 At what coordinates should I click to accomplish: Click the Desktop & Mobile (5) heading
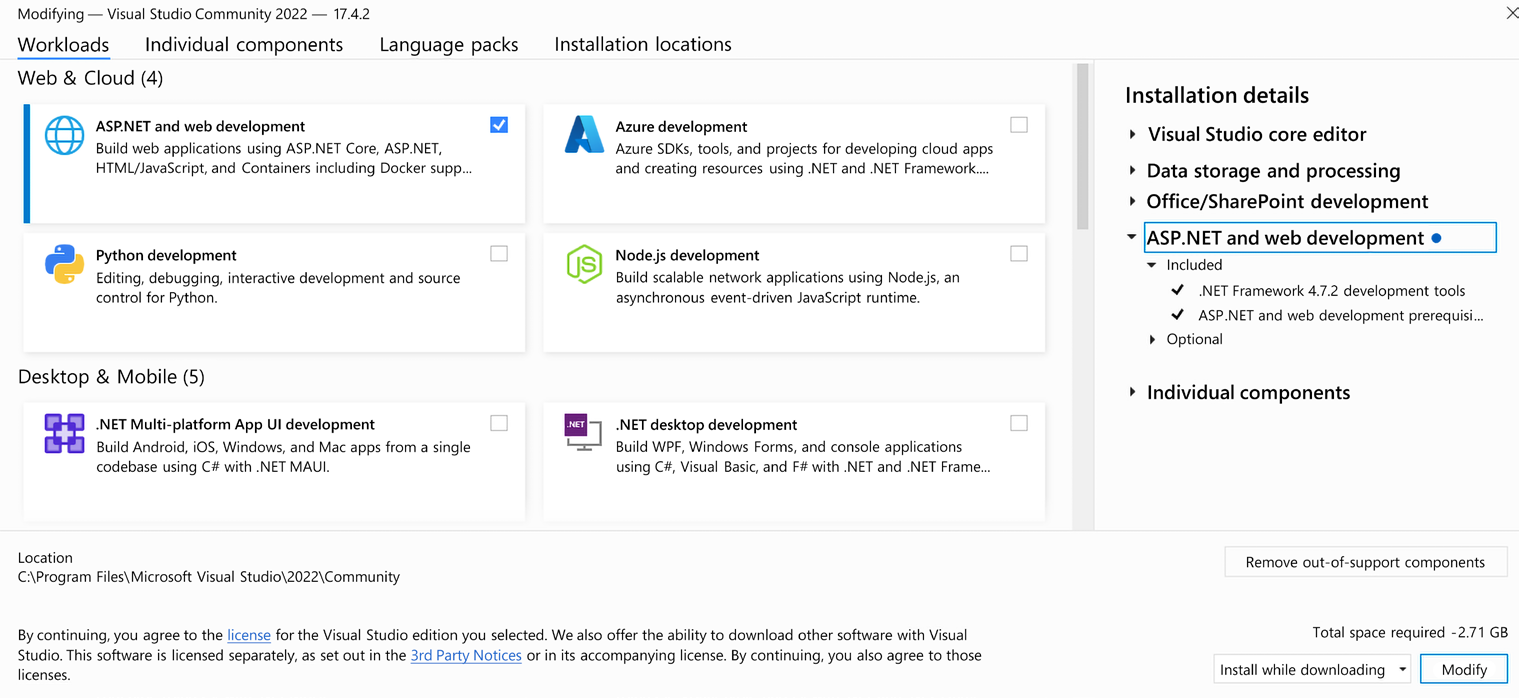[x=111, y=377]
